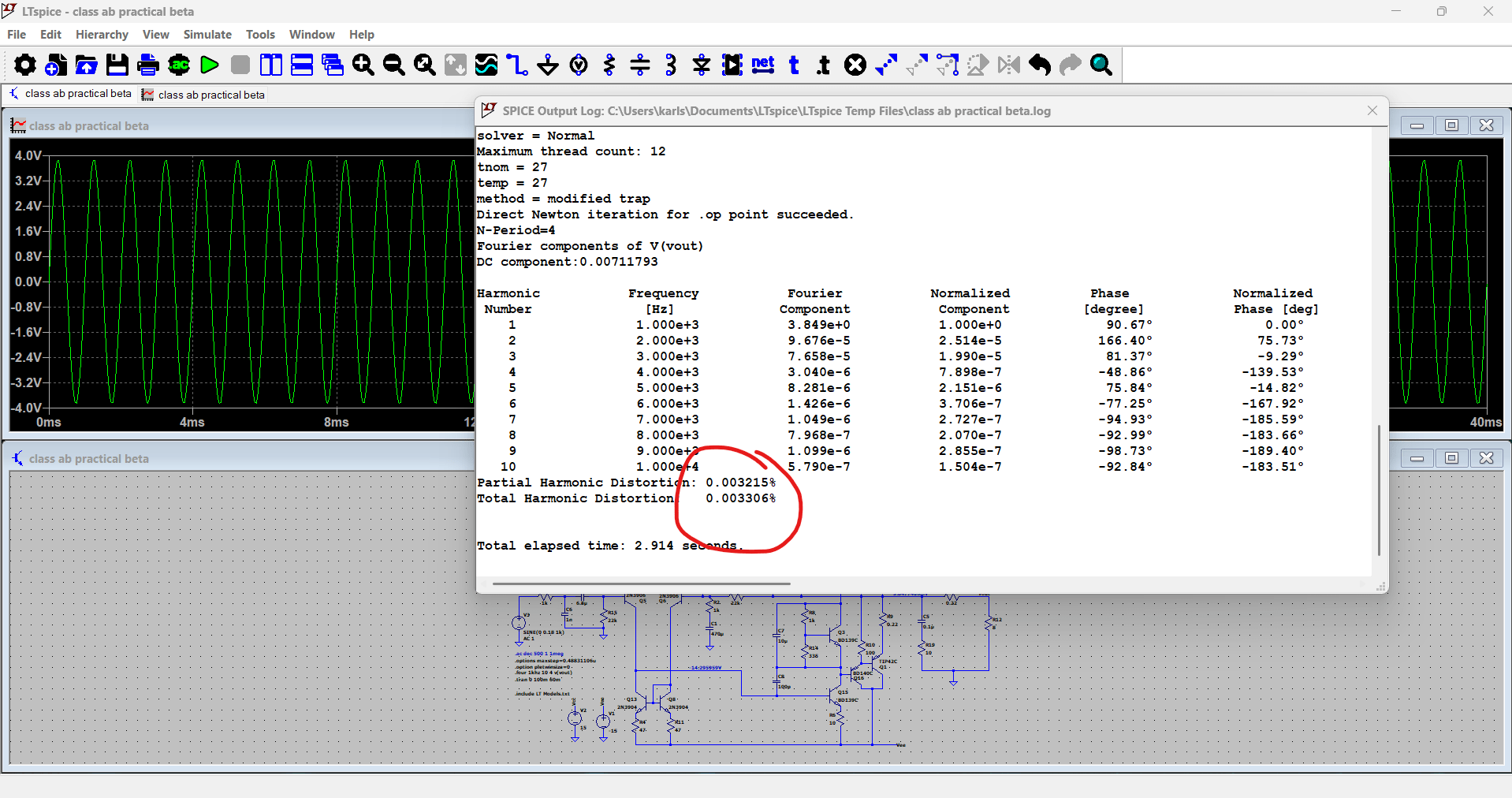
Task: Place a Resistor
Action: (x=609, y=65)
